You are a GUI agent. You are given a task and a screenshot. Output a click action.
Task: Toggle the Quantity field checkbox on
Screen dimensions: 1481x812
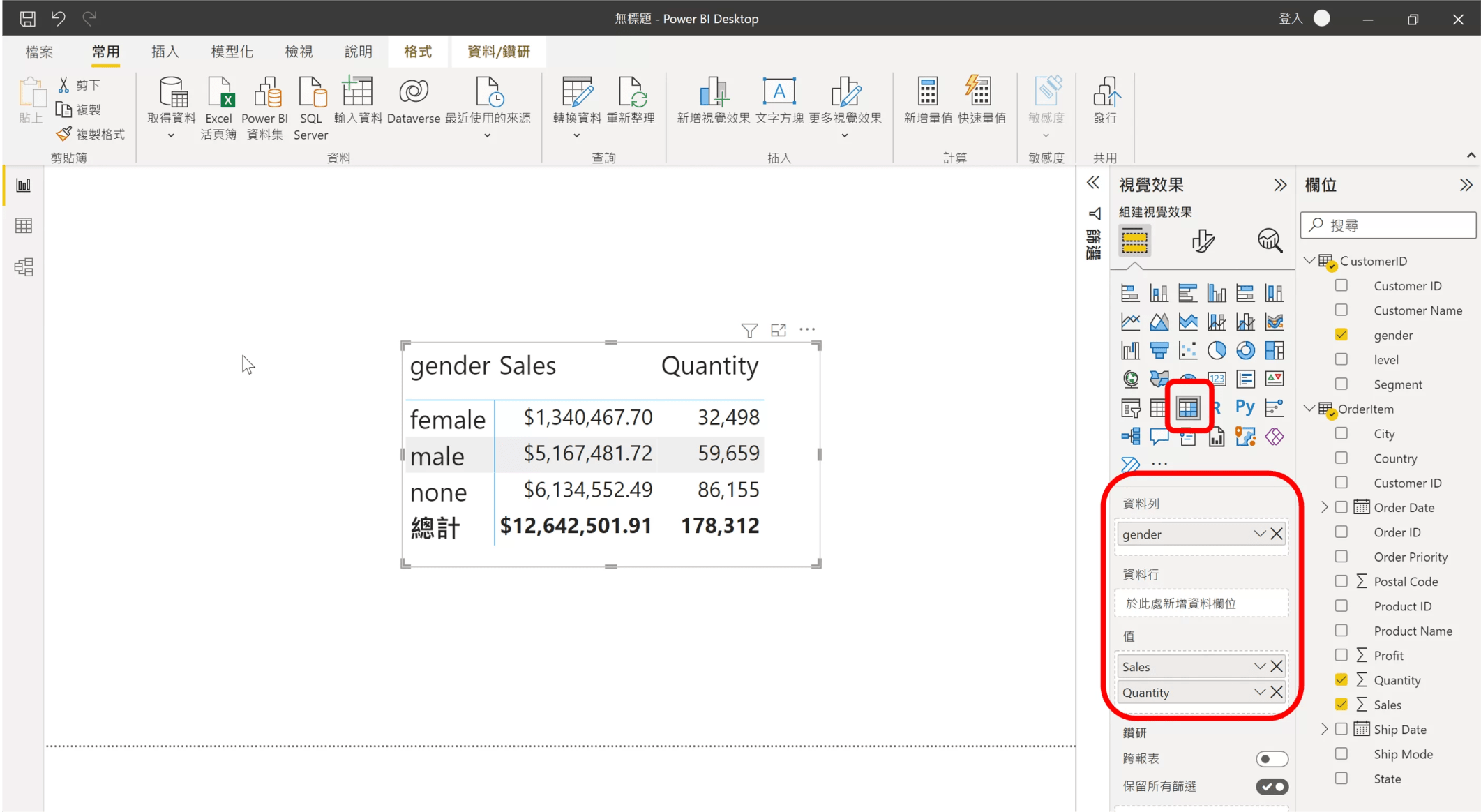tap(1341, 679)
